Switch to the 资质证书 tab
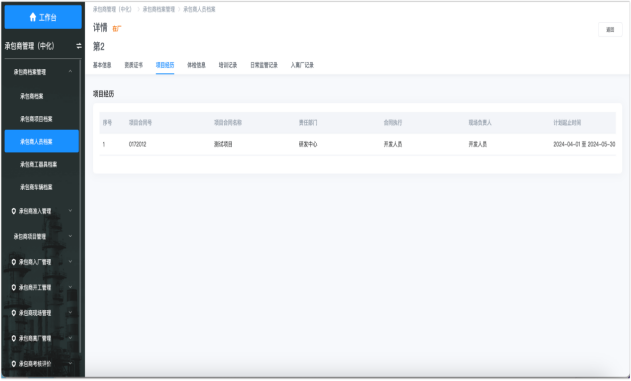The image size is (631, 381). click(x=134, y=65)
